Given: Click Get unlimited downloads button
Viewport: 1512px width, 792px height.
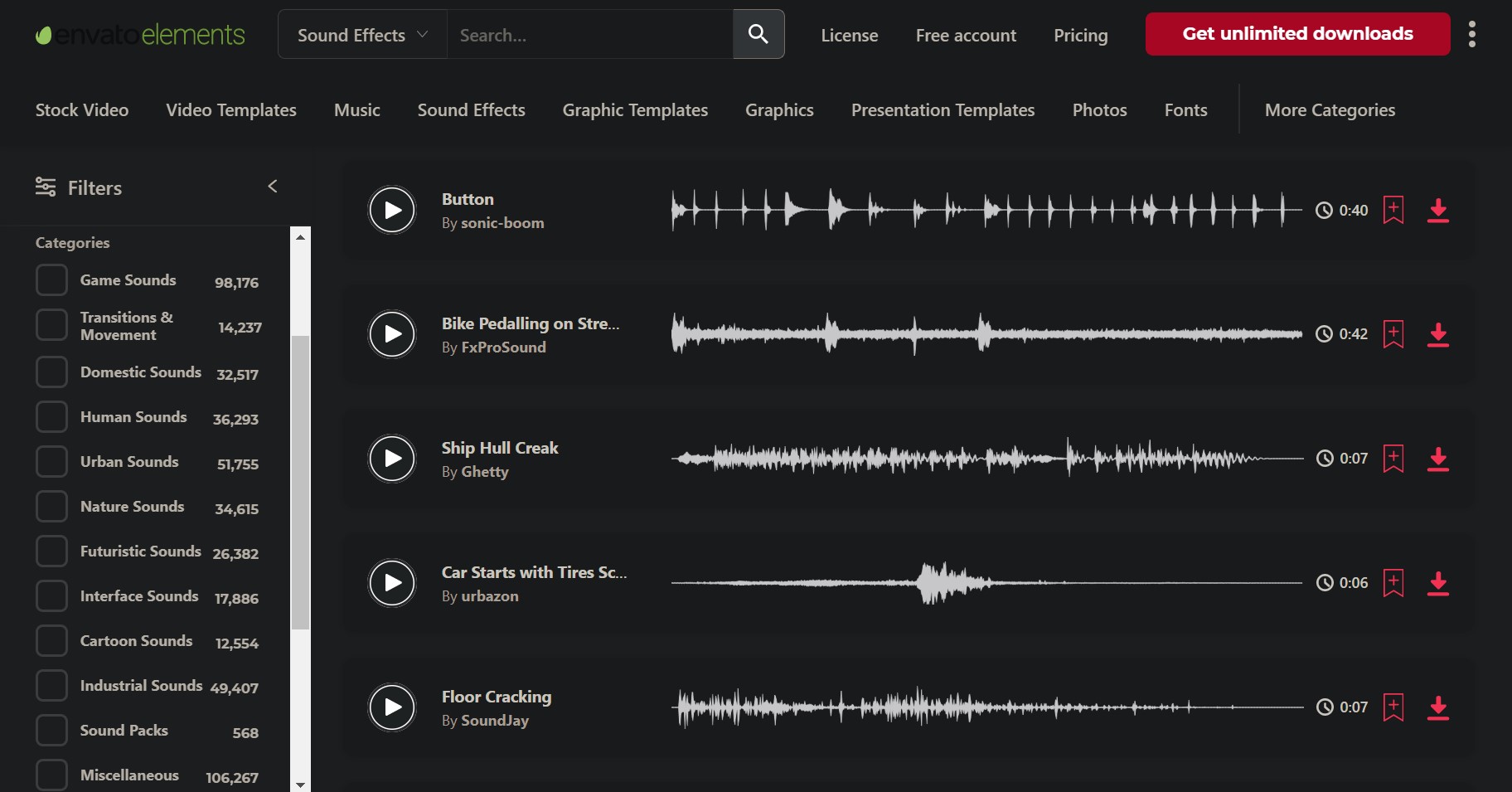Looking at the screenshot, I should coord(1298,34).
